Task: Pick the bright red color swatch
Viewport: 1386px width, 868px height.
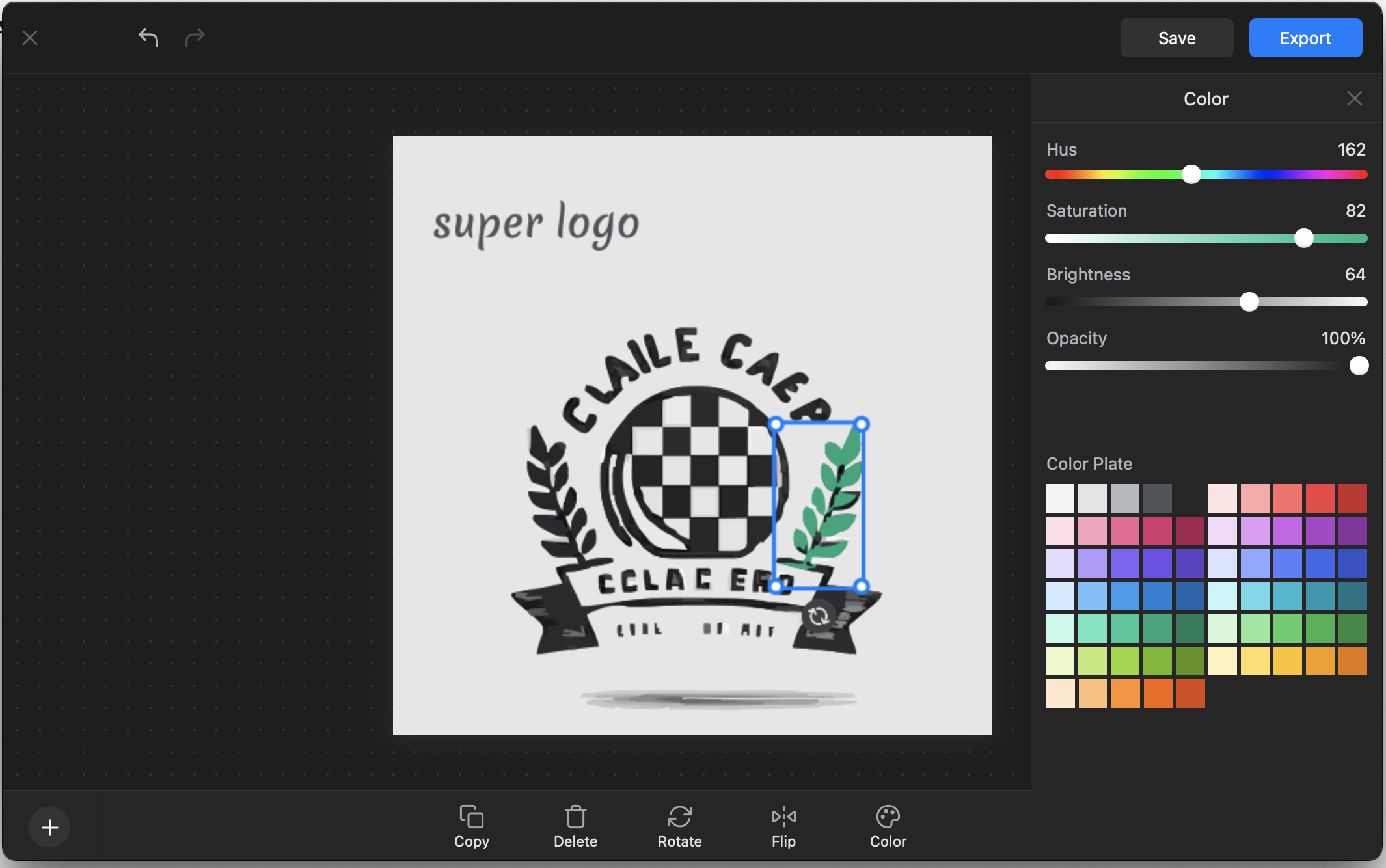Action: (1320, 498)
